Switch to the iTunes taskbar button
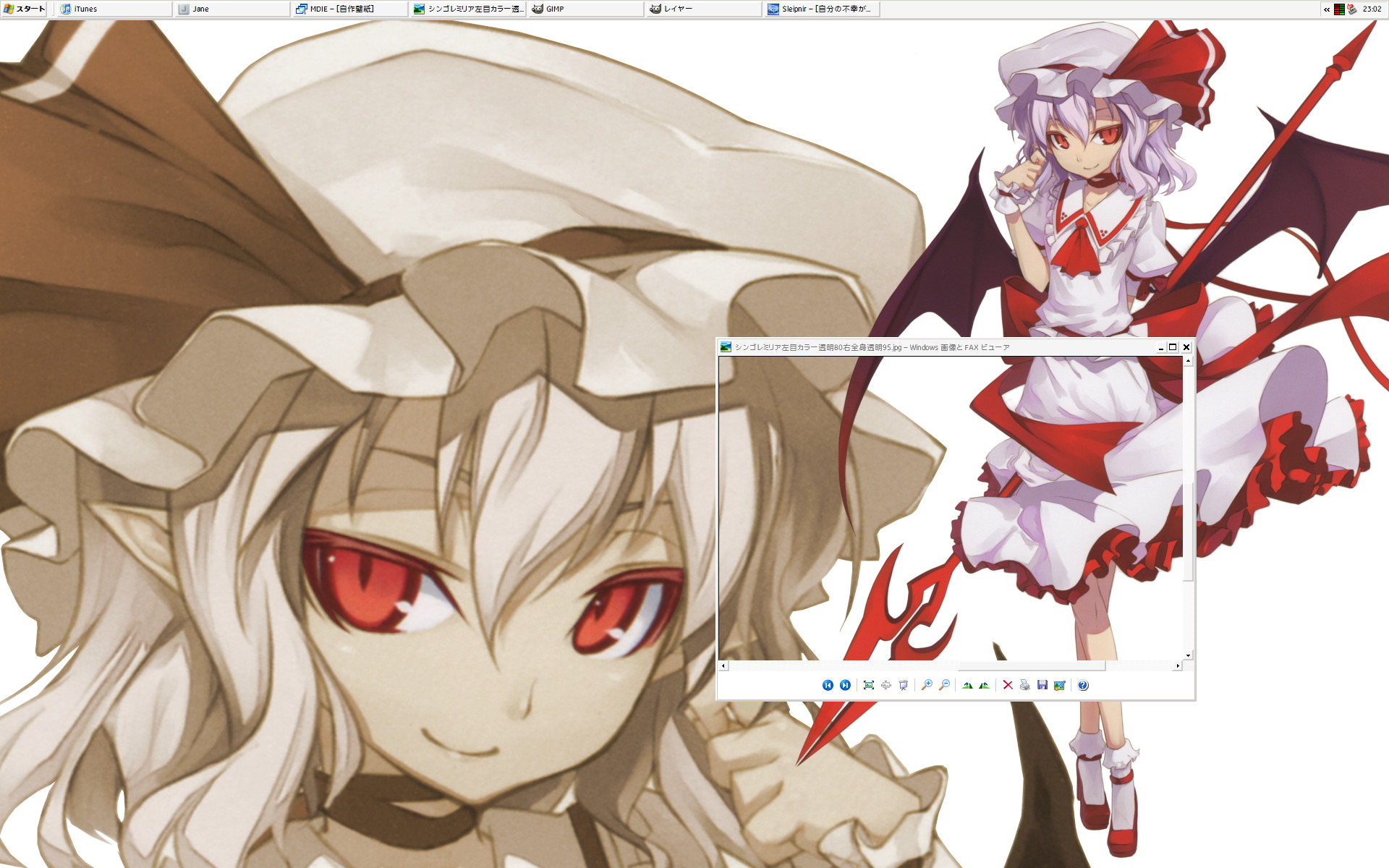1389x868 pixels. [x=114, y=9]
